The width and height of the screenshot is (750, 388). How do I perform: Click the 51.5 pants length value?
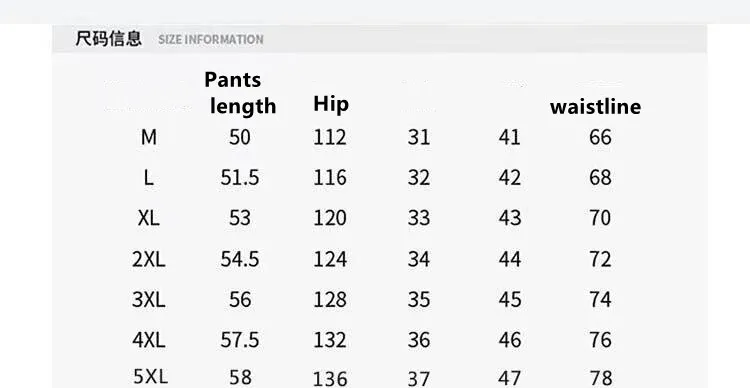(240, 178)
